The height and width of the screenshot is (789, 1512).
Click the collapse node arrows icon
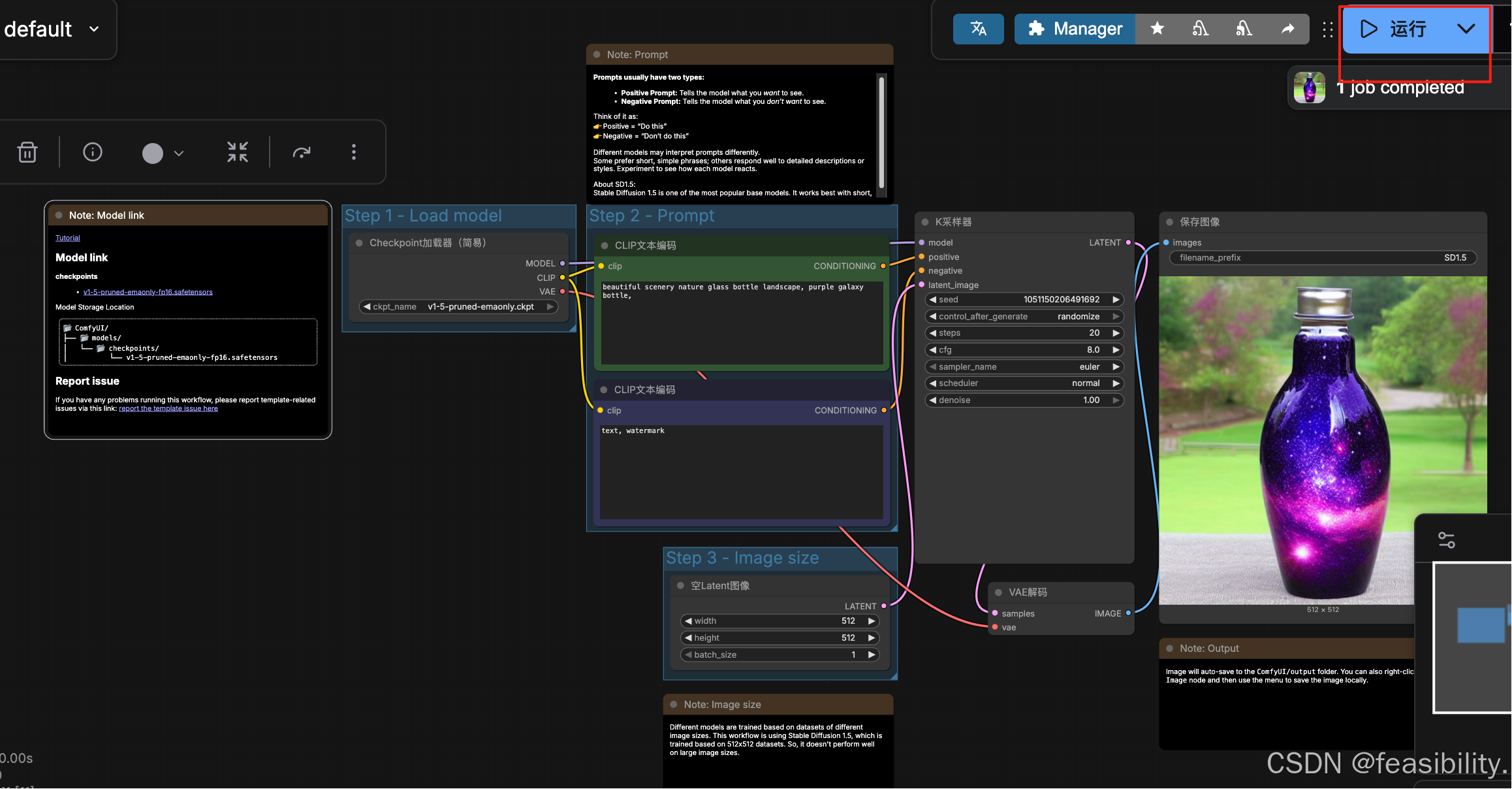[x=238, y=152]
